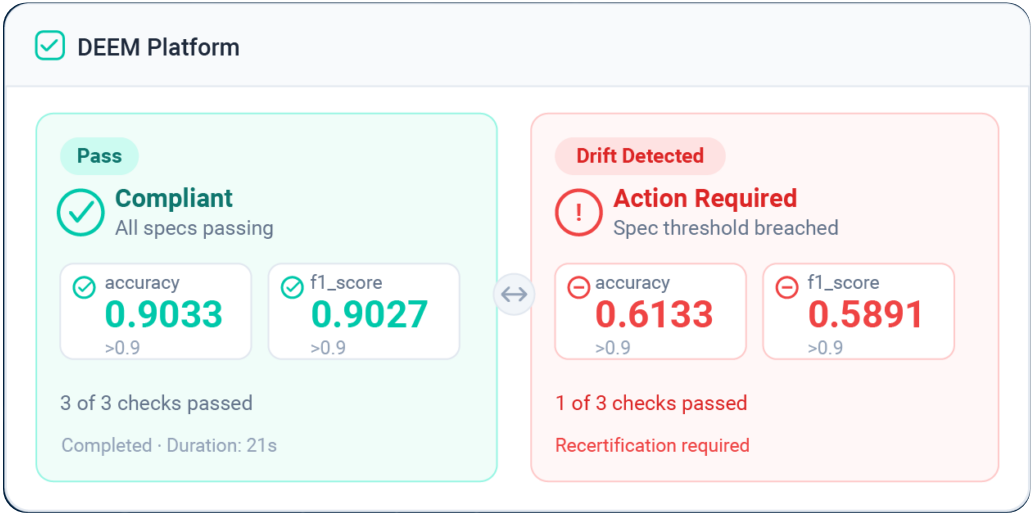Click 'Completed · Duration: 21s' text
This screenshot has width=1034, height=516.
[x=169, y=445]
